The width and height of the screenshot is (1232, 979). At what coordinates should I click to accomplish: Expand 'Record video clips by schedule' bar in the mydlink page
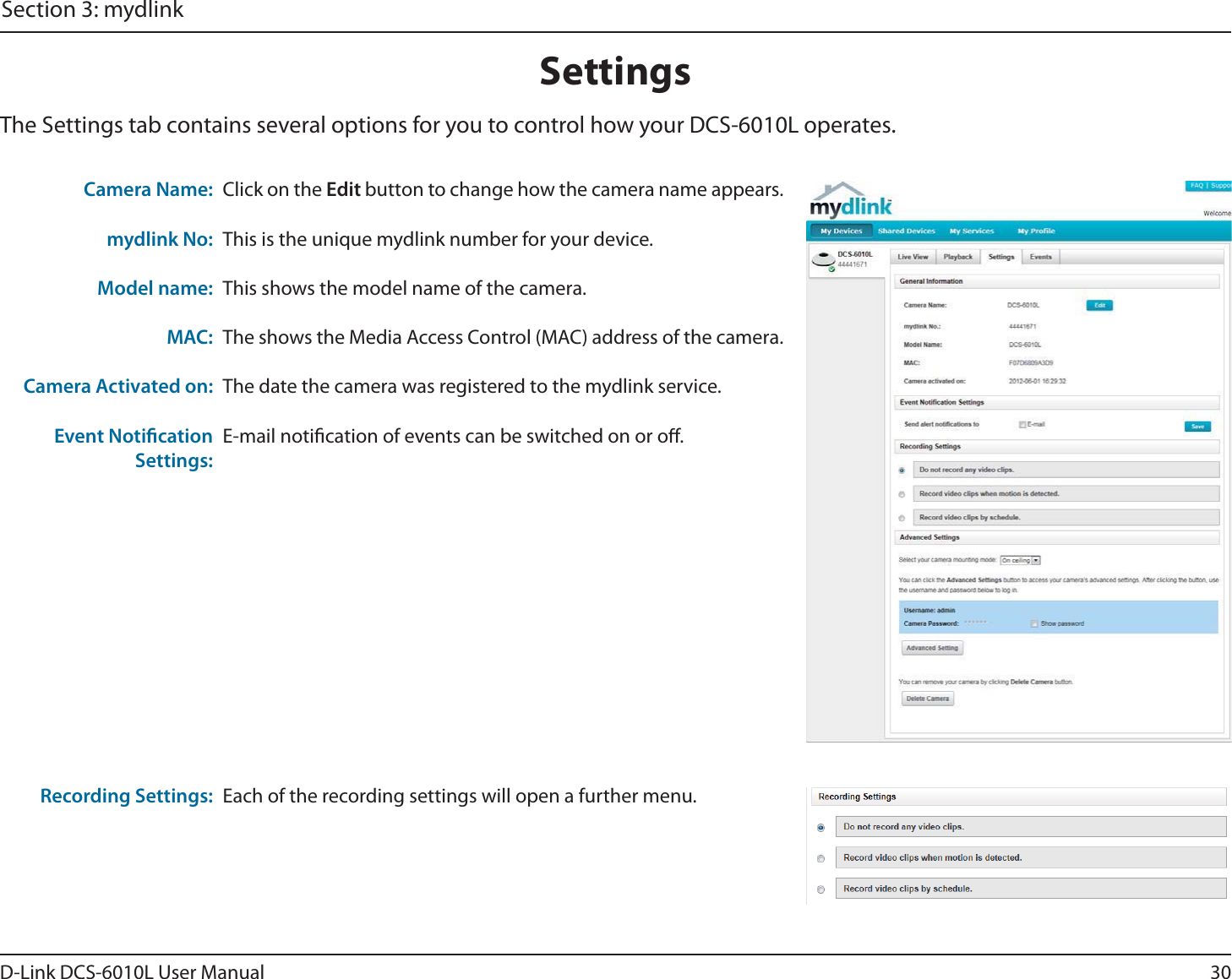[x=1066, y=517]
